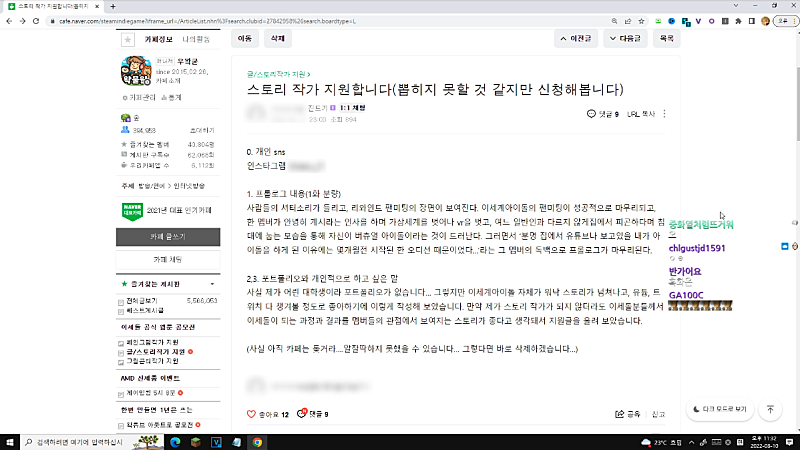Screen dimensions: 800x450
Task: Expand the 즐겨찾는 게시판 dropdown arrow
Action: coord(212,284)
